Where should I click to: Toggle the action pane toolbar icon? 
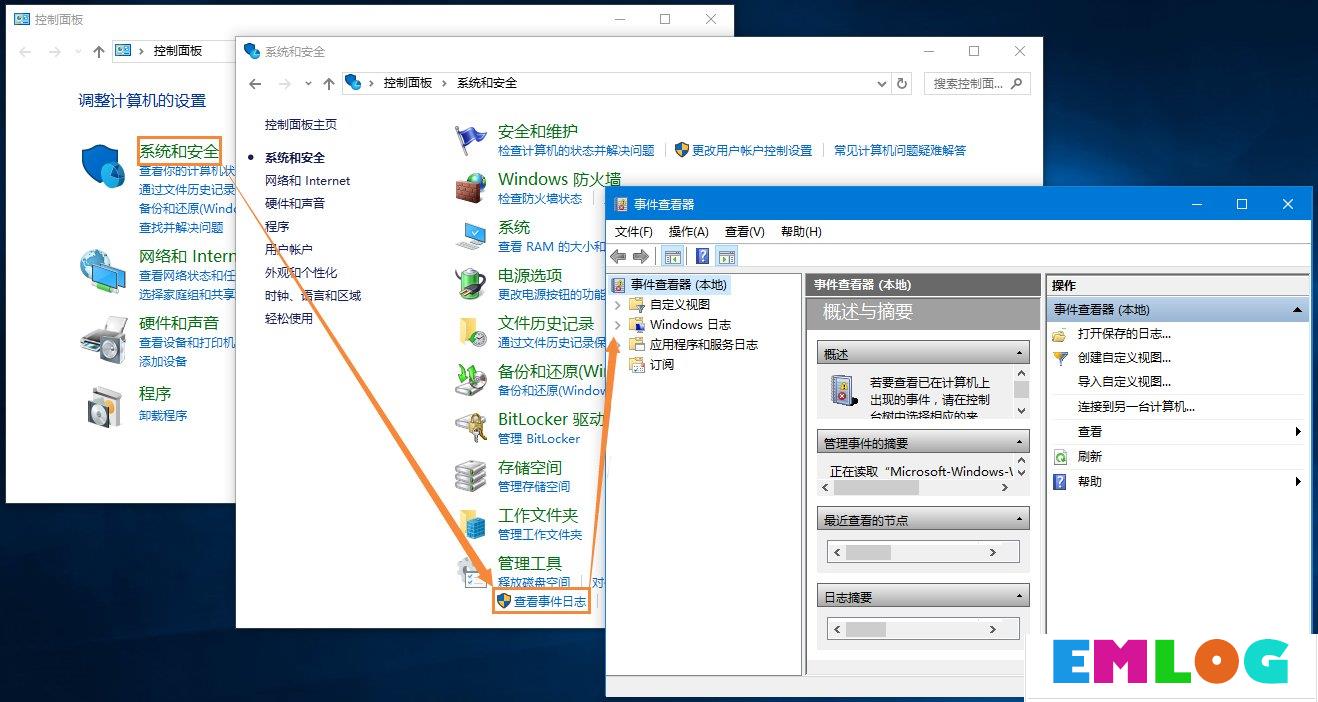pyautogui.click(x=727, y=257)
